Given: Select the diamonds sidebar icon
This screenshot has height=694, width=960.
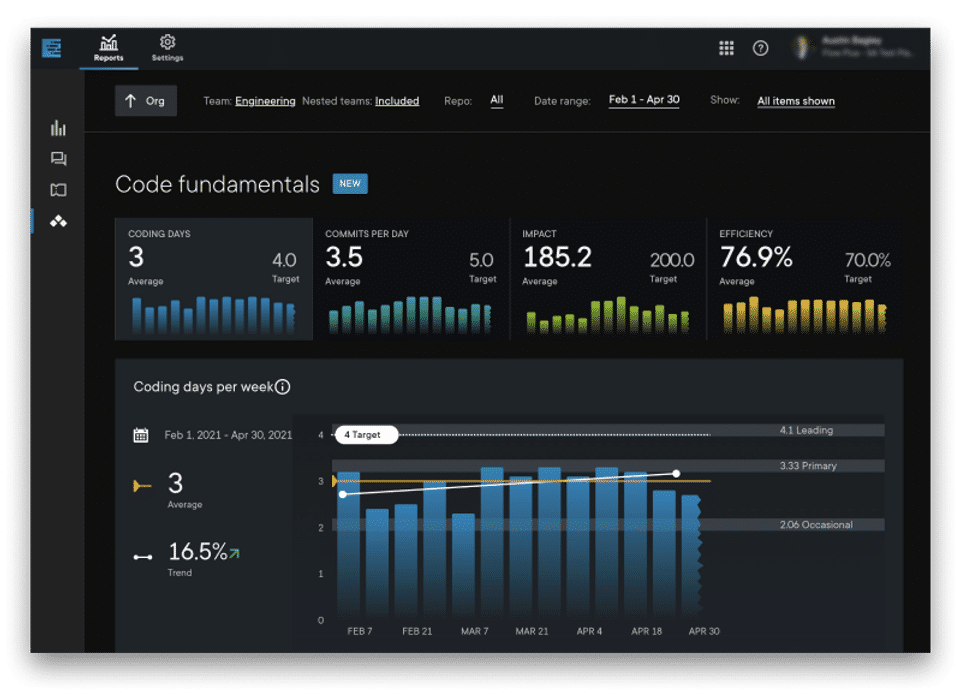Looking at the screenshot, I should click(58, 222).
